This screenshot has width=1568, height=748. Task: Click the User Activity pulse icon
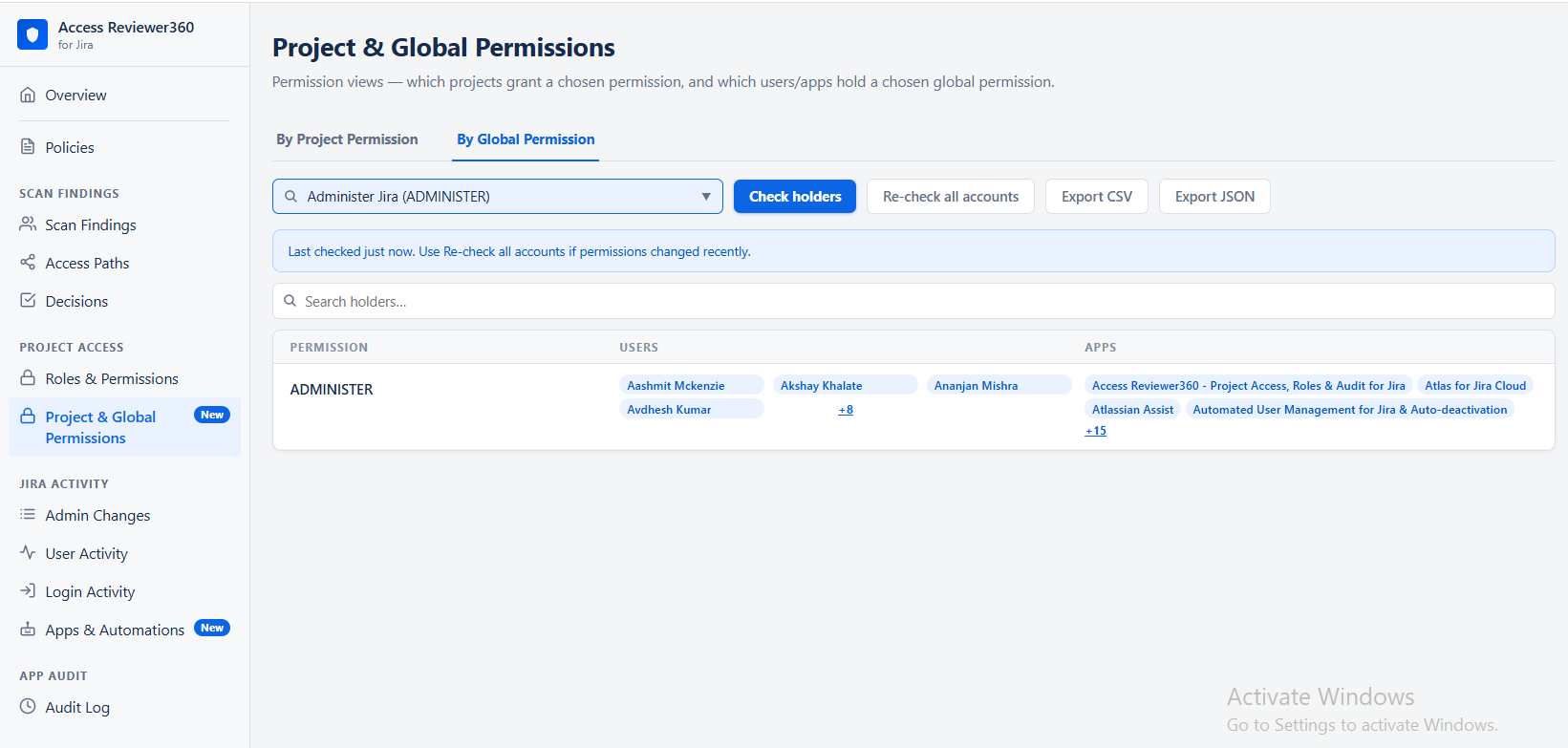pyautogui.click(x=28, y=553)
